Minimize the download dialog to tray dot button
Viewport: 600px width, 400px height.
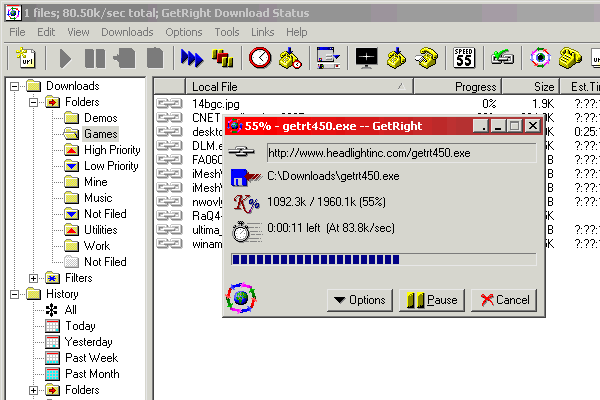tap(481, 126)
